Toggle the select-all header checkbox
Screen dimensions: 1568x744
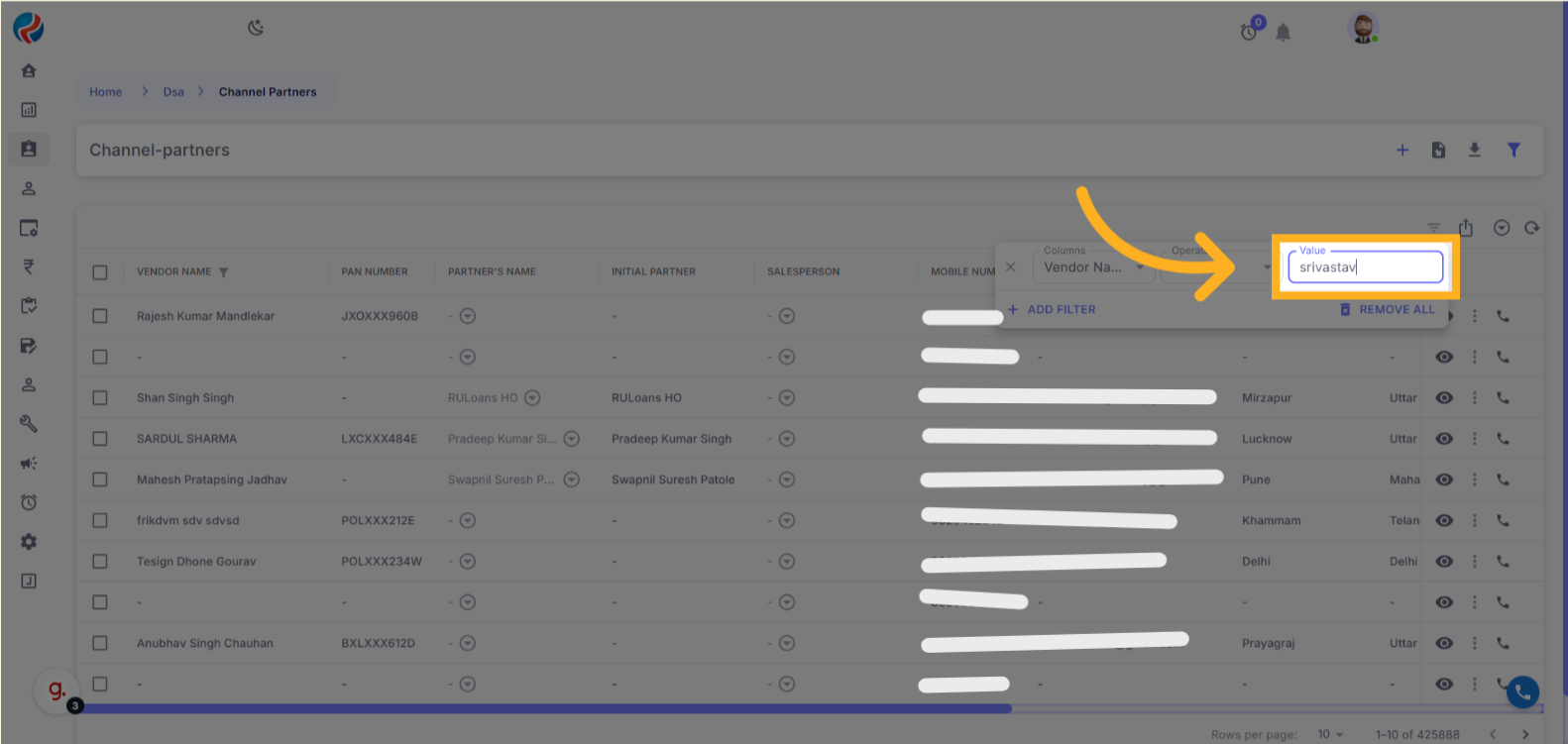pyautogui.click(x=100, y=272)
